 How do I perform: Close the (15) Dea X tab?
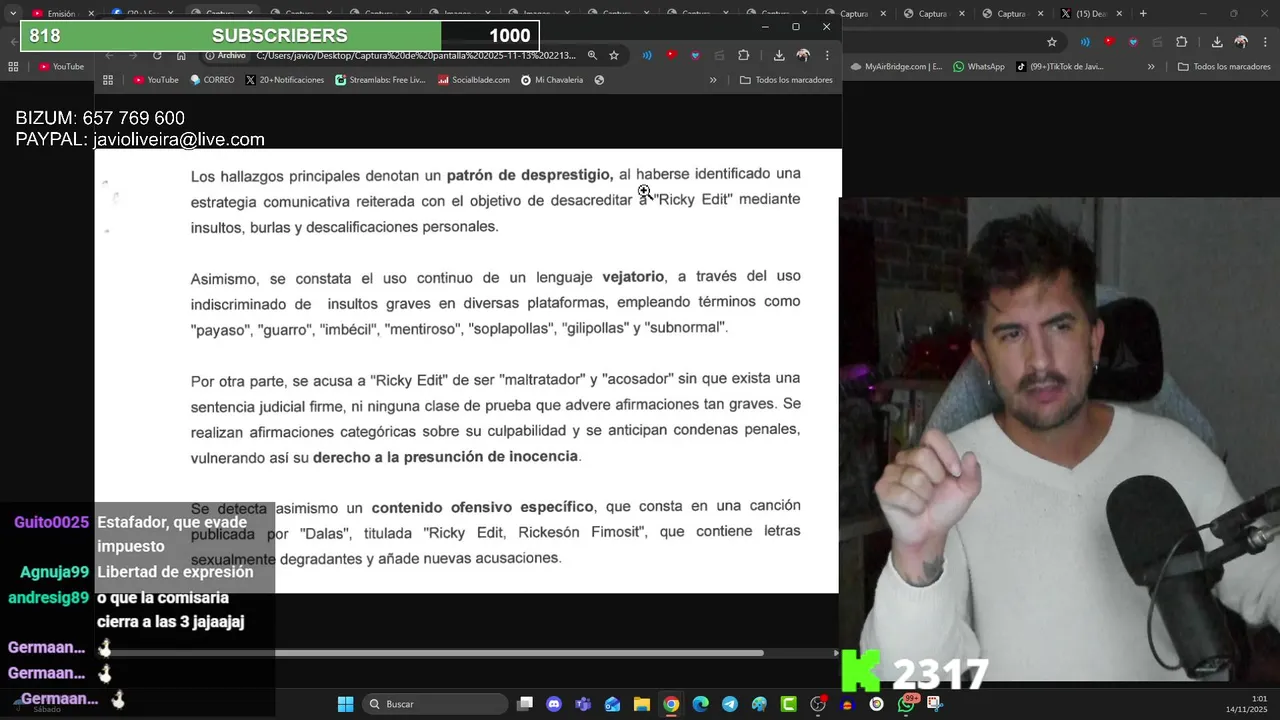coord(1119,14)
